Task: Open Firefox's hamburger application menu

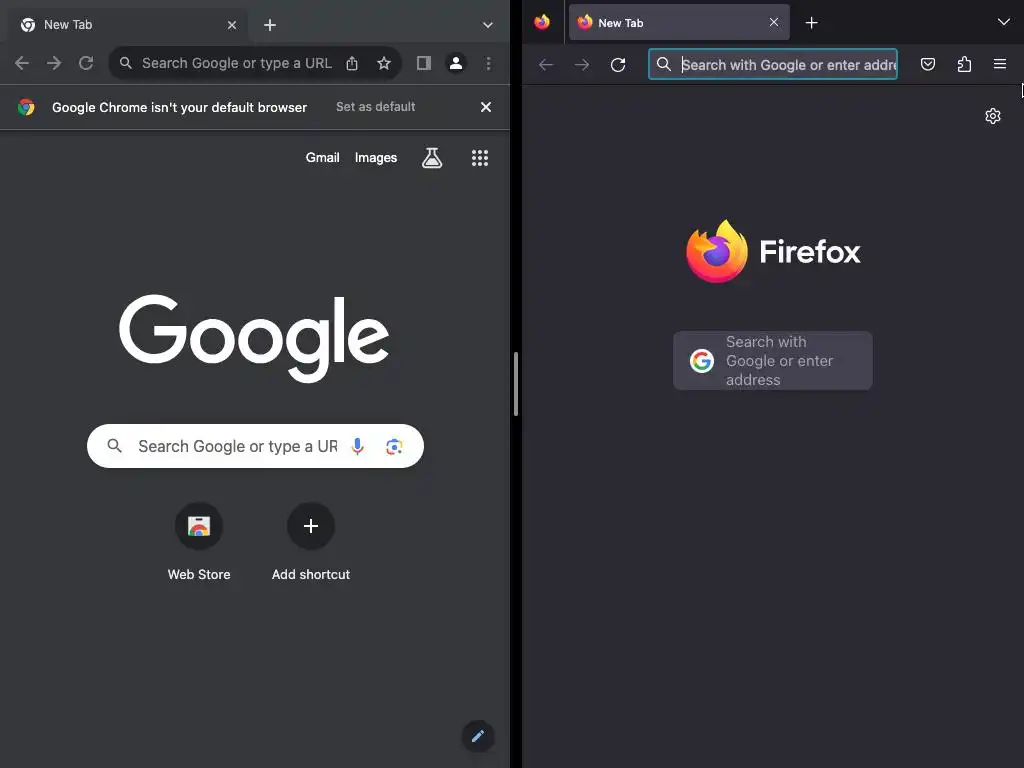Action: click(x=999, y=64)
